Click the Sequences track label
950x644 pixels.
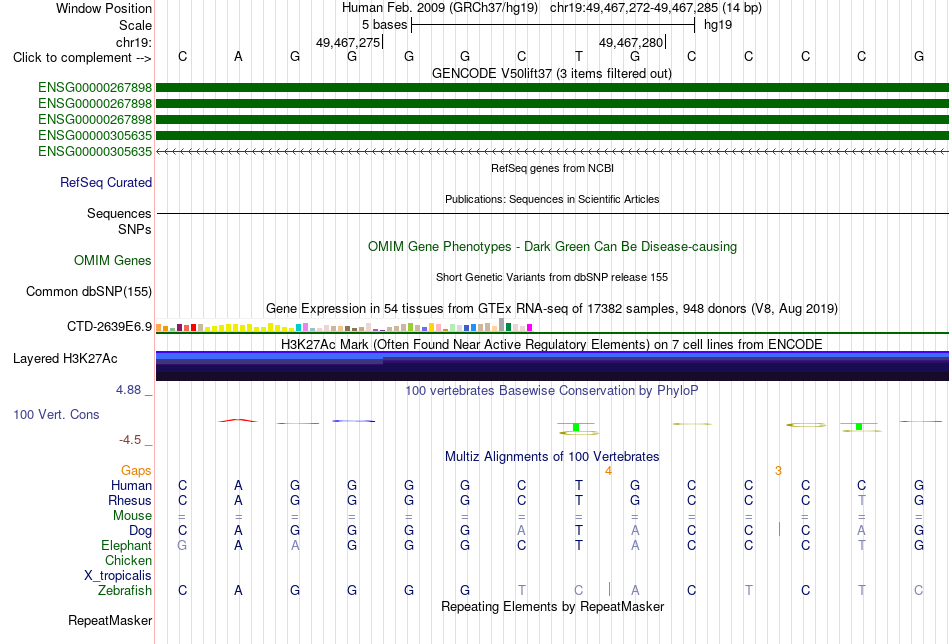tap(119, 213)
